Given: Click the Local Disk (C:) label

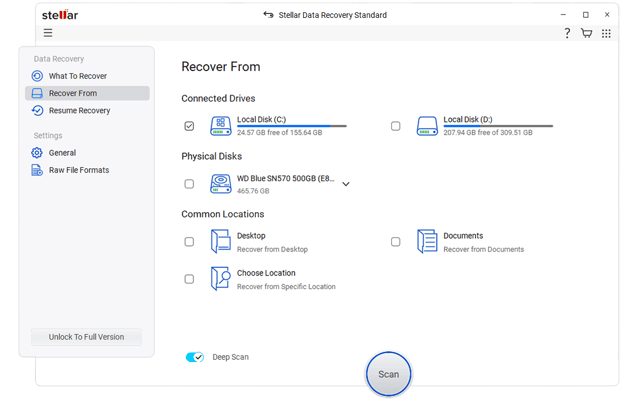Looking at the screenshot, I should [x=261, y=119].
